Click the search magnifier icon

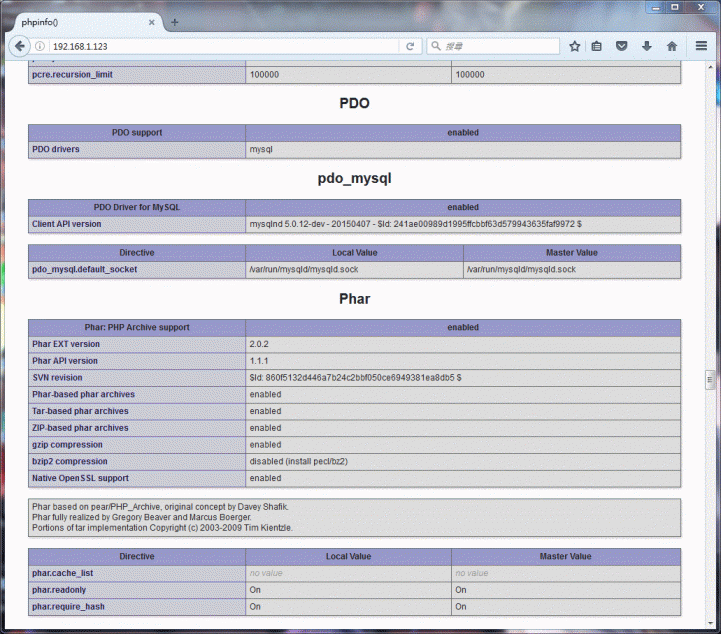pos(435,46)
